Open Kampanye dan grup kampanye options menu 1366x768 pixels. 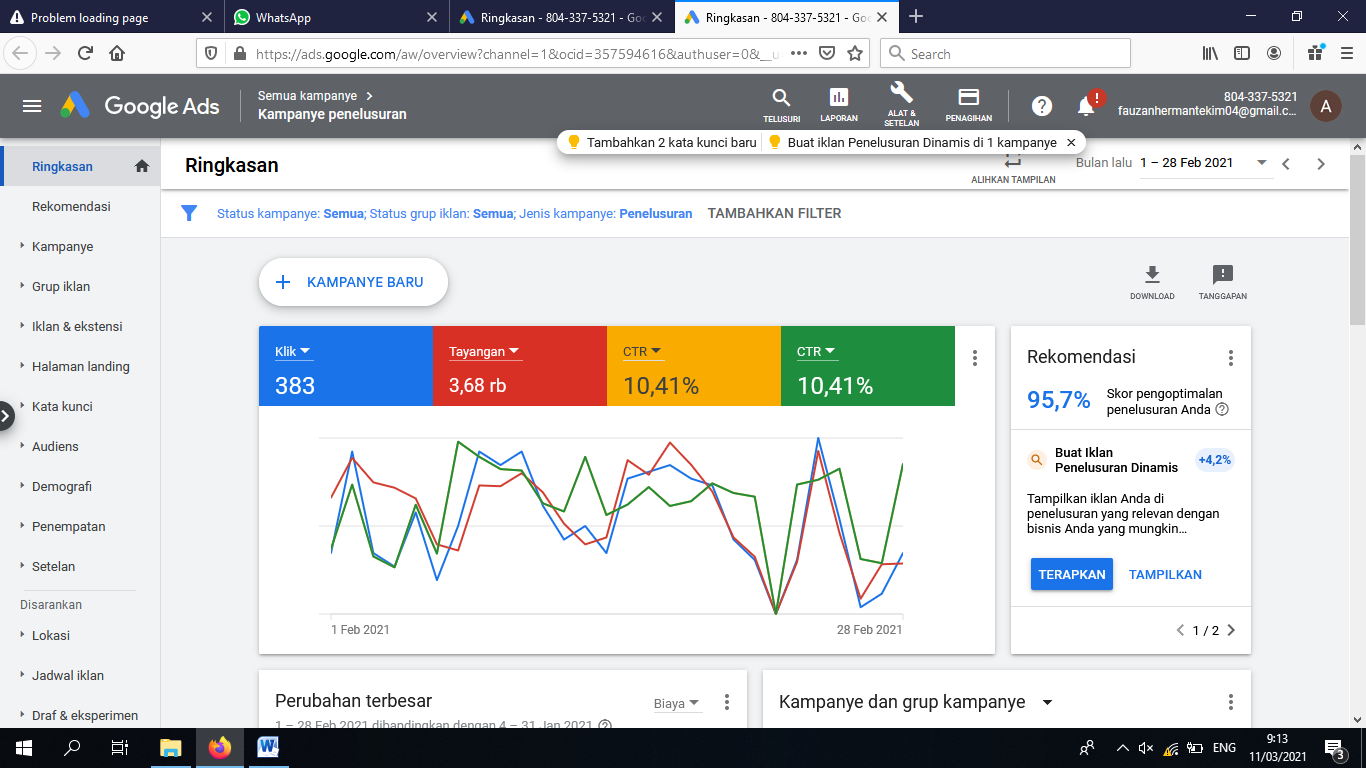pyautogui.click(x=1231, y=702)
